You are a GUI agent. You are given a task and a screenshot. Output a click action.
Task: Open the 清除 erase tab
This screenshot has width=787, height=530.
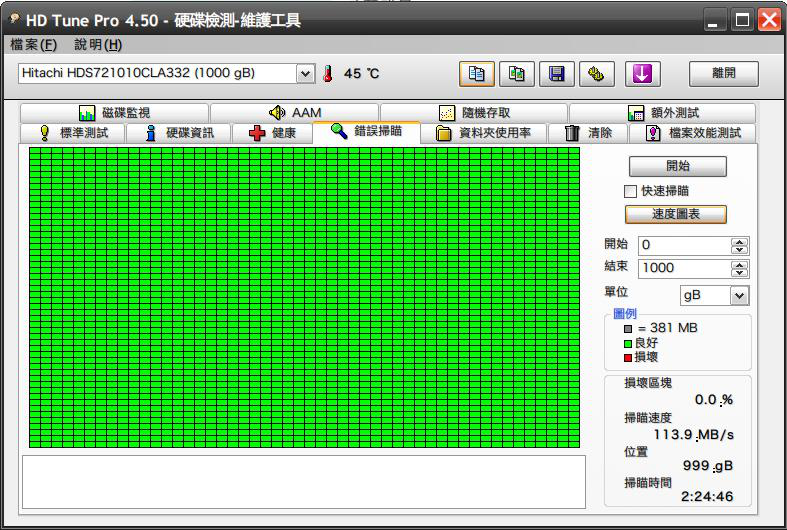588,133
